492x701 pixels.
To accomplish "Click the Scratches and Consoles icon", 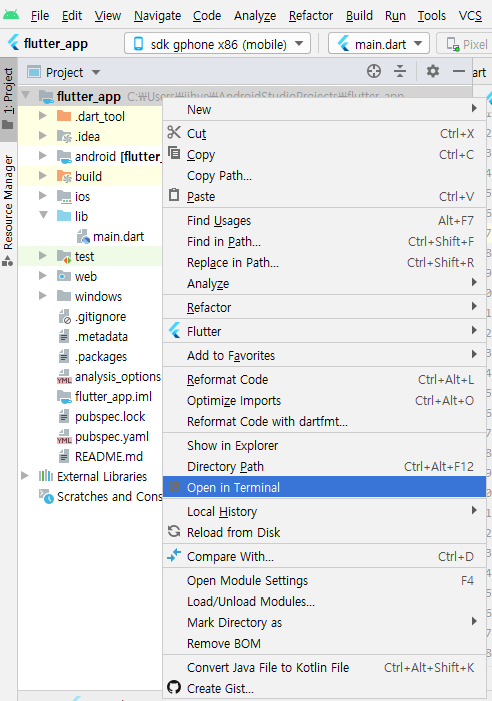I will coord(46,496).
